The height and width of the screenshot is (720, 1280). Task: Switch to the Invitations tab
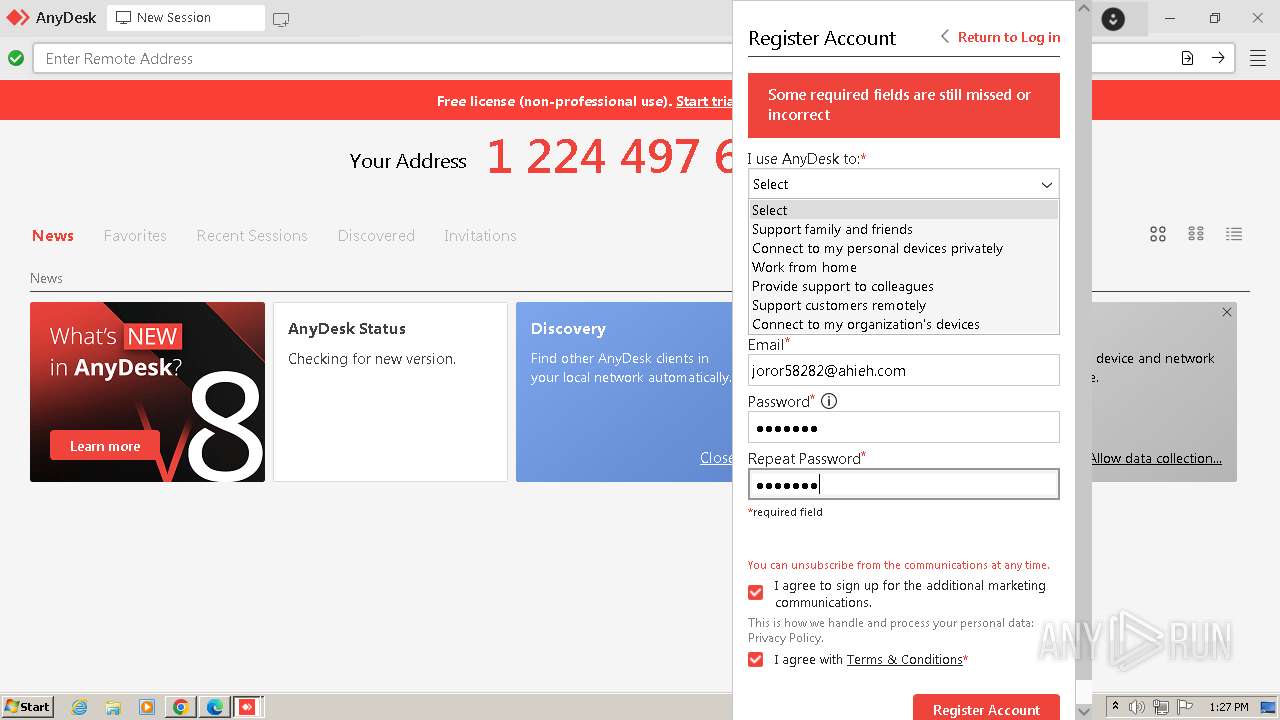pos(480,236)
